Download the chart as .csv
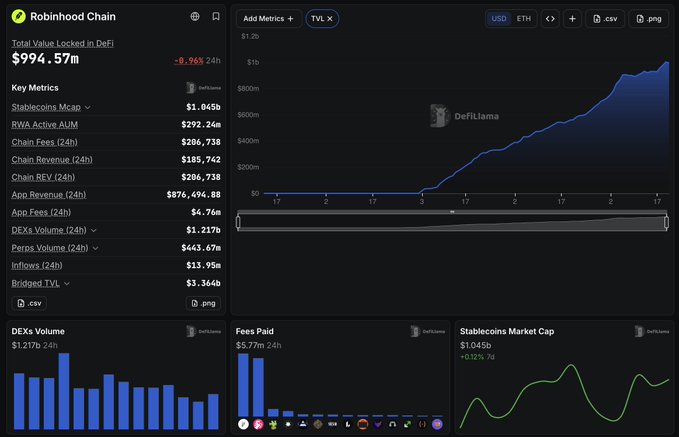Screen dimensions: 679x437 pos(605,19)
